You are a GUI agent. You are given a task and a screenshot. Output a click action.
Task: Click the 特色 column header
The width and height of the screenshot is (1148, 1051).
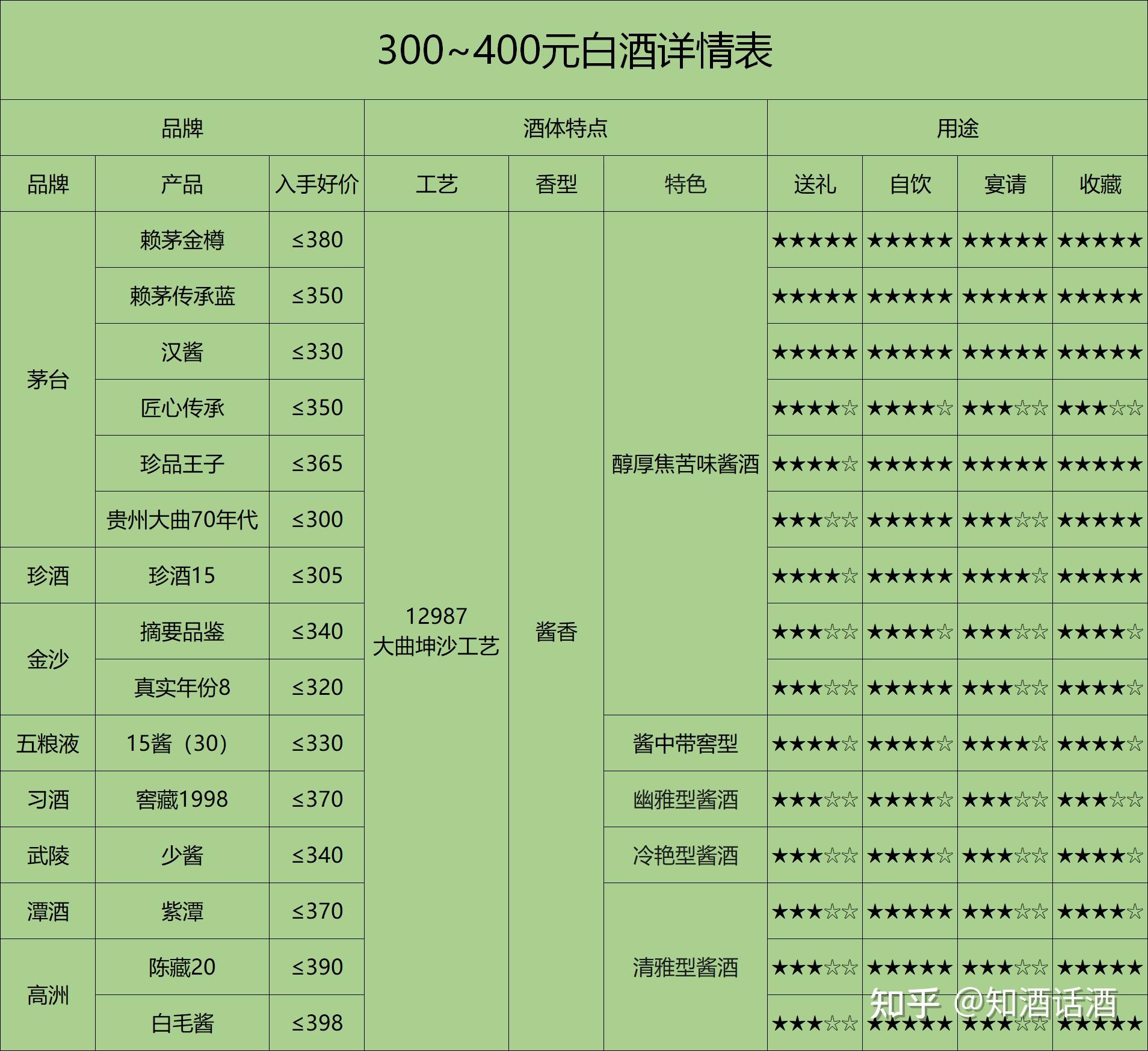(x=685, y=183)
